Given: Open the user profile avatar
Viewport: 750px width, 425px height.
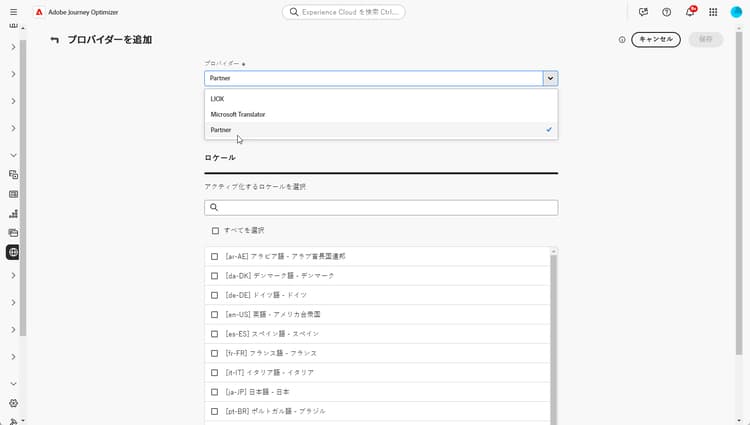Looking at the screenshot, I should 737,12.
